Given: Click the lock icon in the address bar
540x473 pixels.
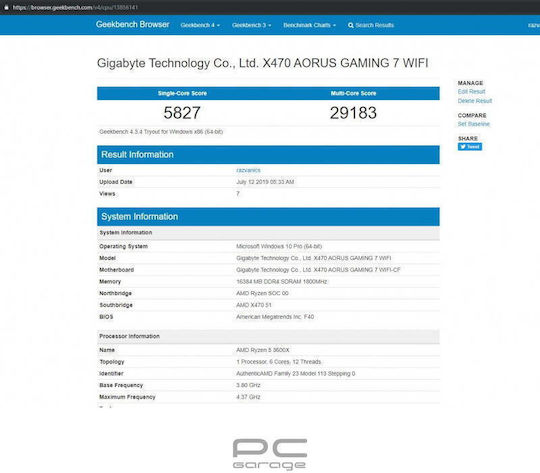Looking at the screenshot, I should click(x=6, y=7).
